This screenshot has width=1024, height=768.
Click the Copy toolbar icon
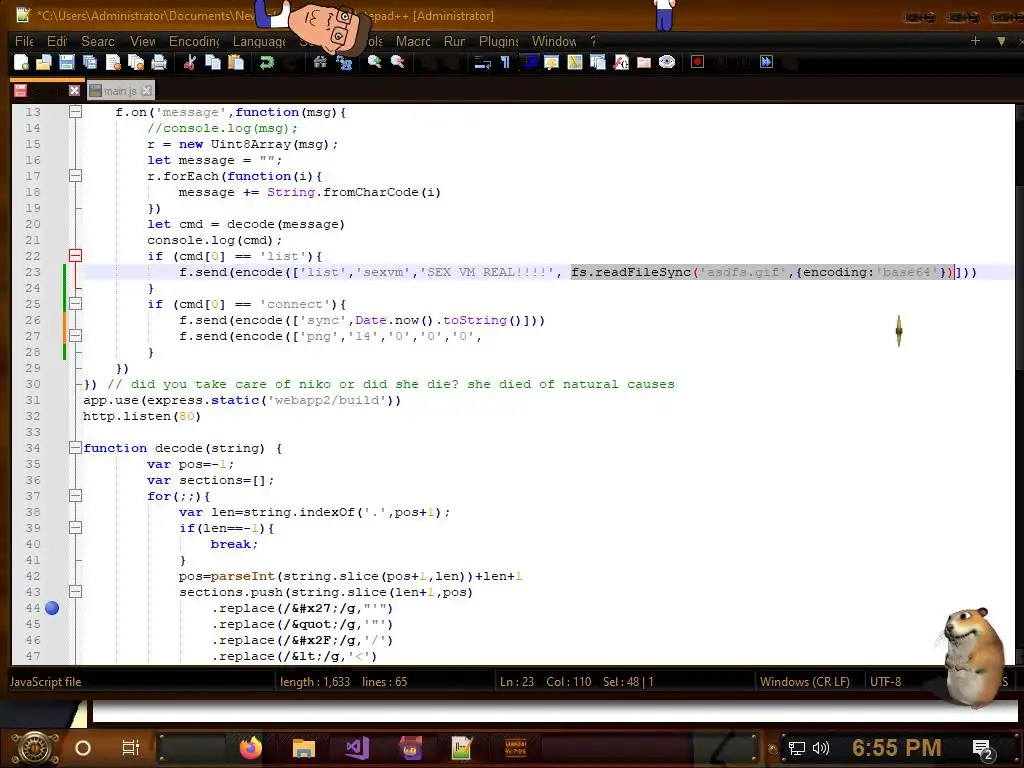tap(213, 63)
